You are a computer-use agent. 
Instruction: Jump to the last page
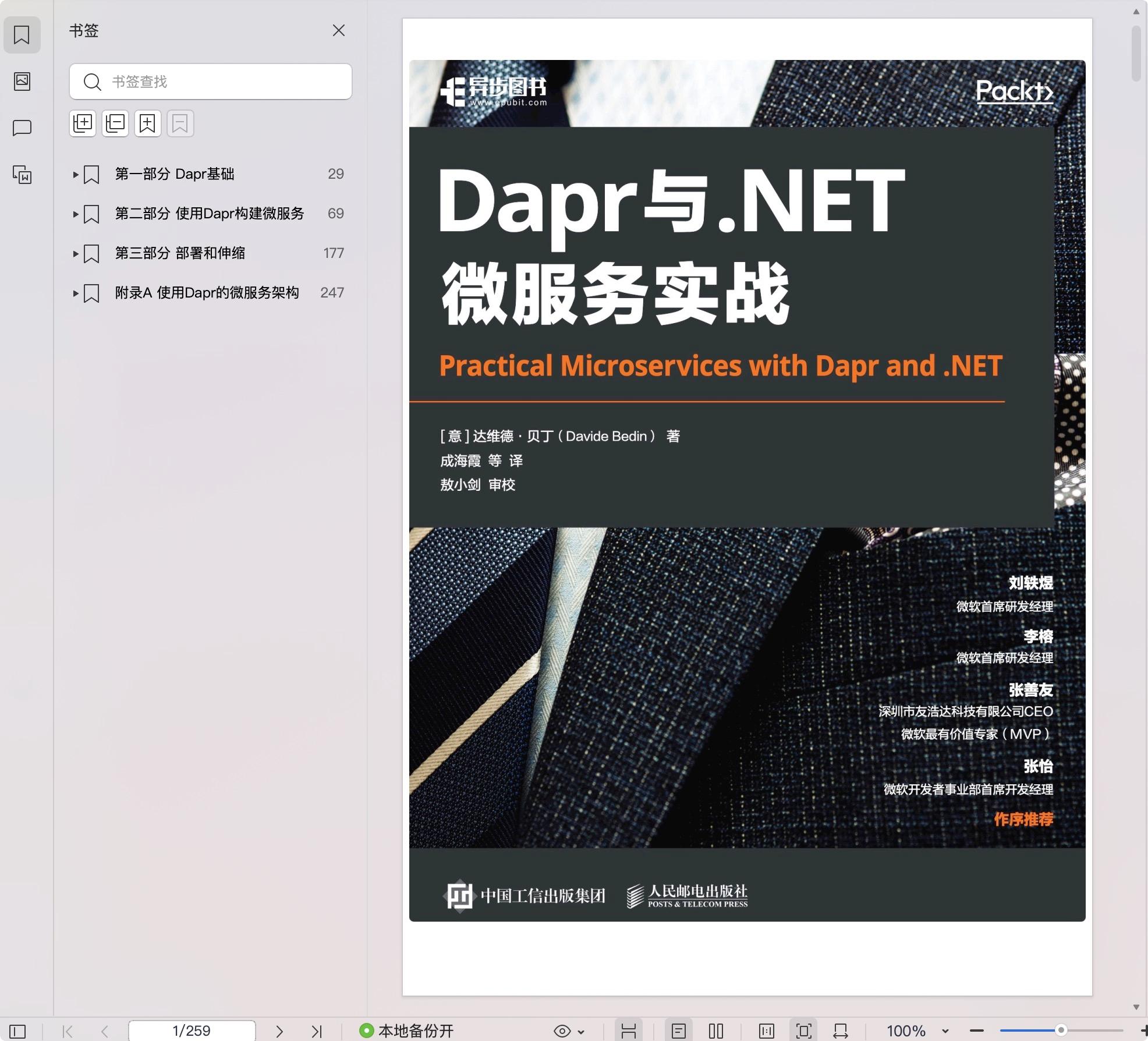(317, 1031)
